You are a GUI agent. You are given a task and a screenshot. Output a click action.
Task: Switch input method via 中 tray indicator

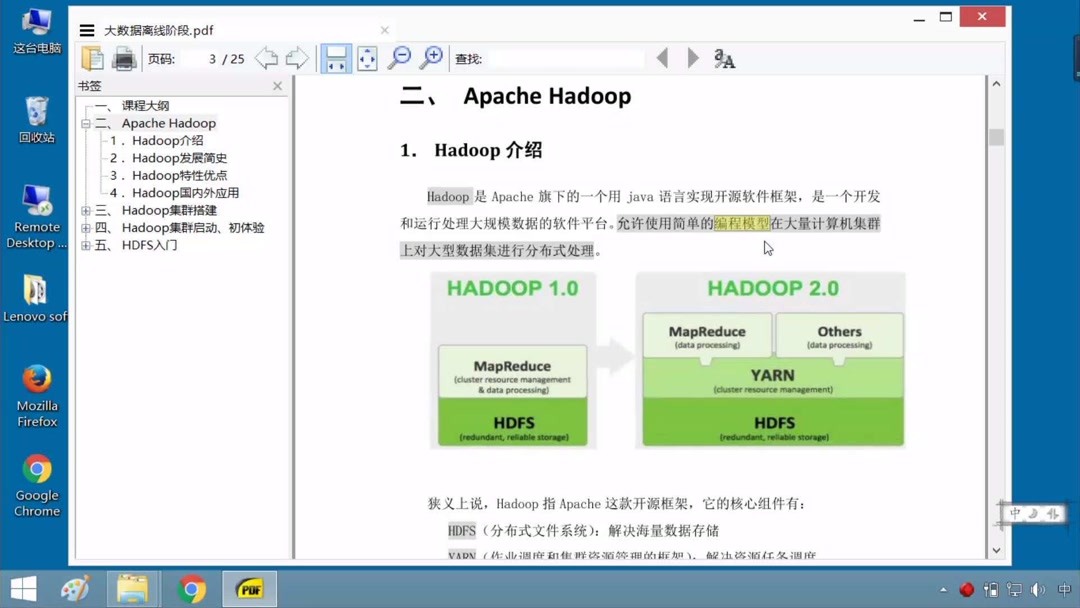(1062, 589)
